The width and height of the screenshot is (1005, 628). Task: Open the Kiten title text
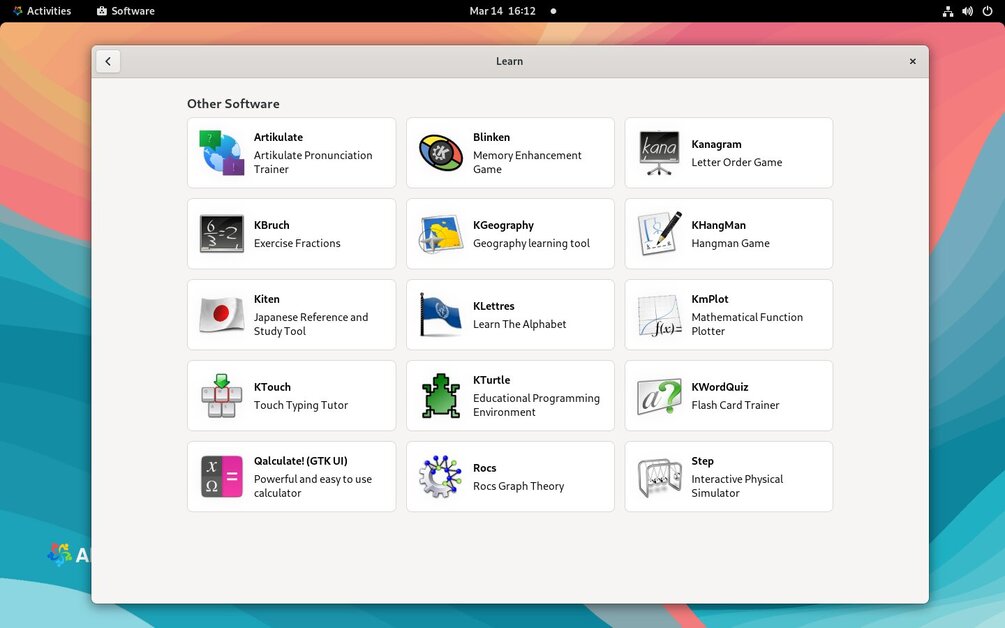point(266,299)
